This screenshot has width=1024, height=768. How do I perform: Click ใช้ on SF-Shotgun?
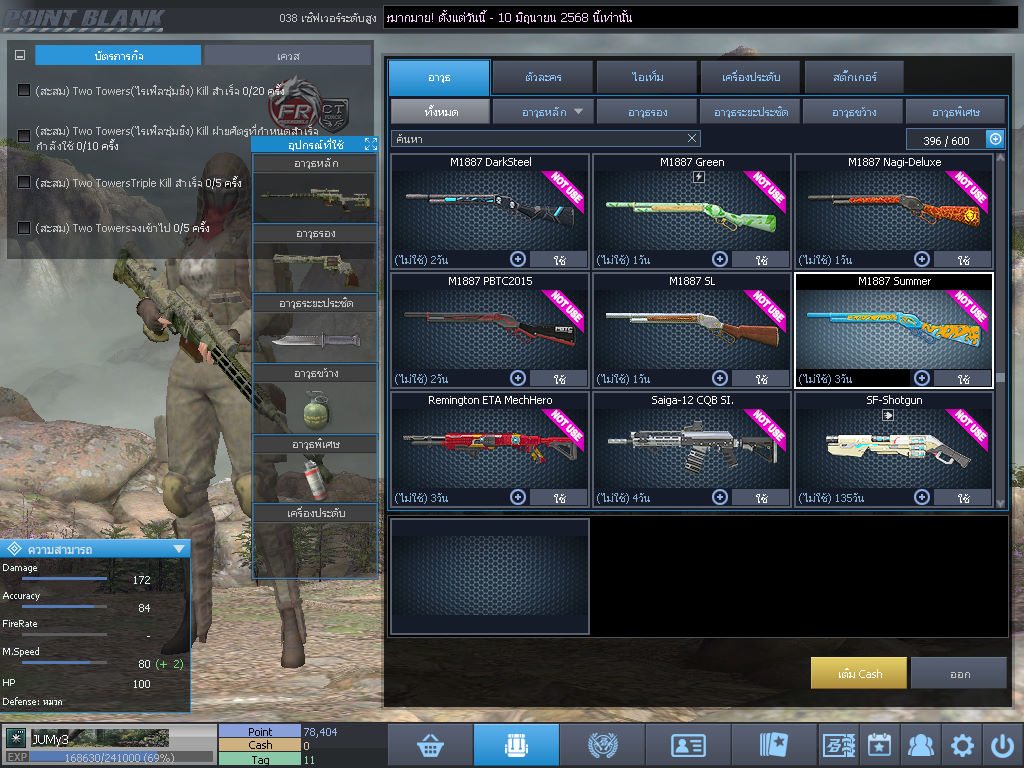(x=963, y=498)
